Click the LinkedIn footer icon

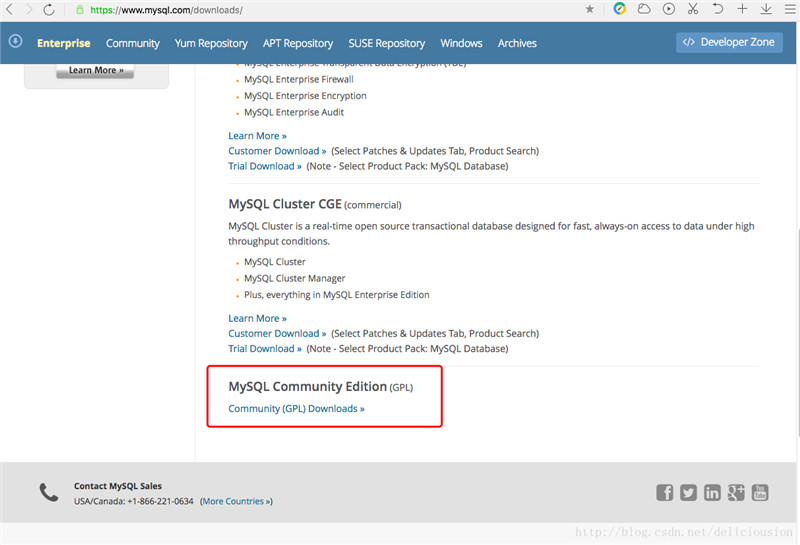pos(712,492)
